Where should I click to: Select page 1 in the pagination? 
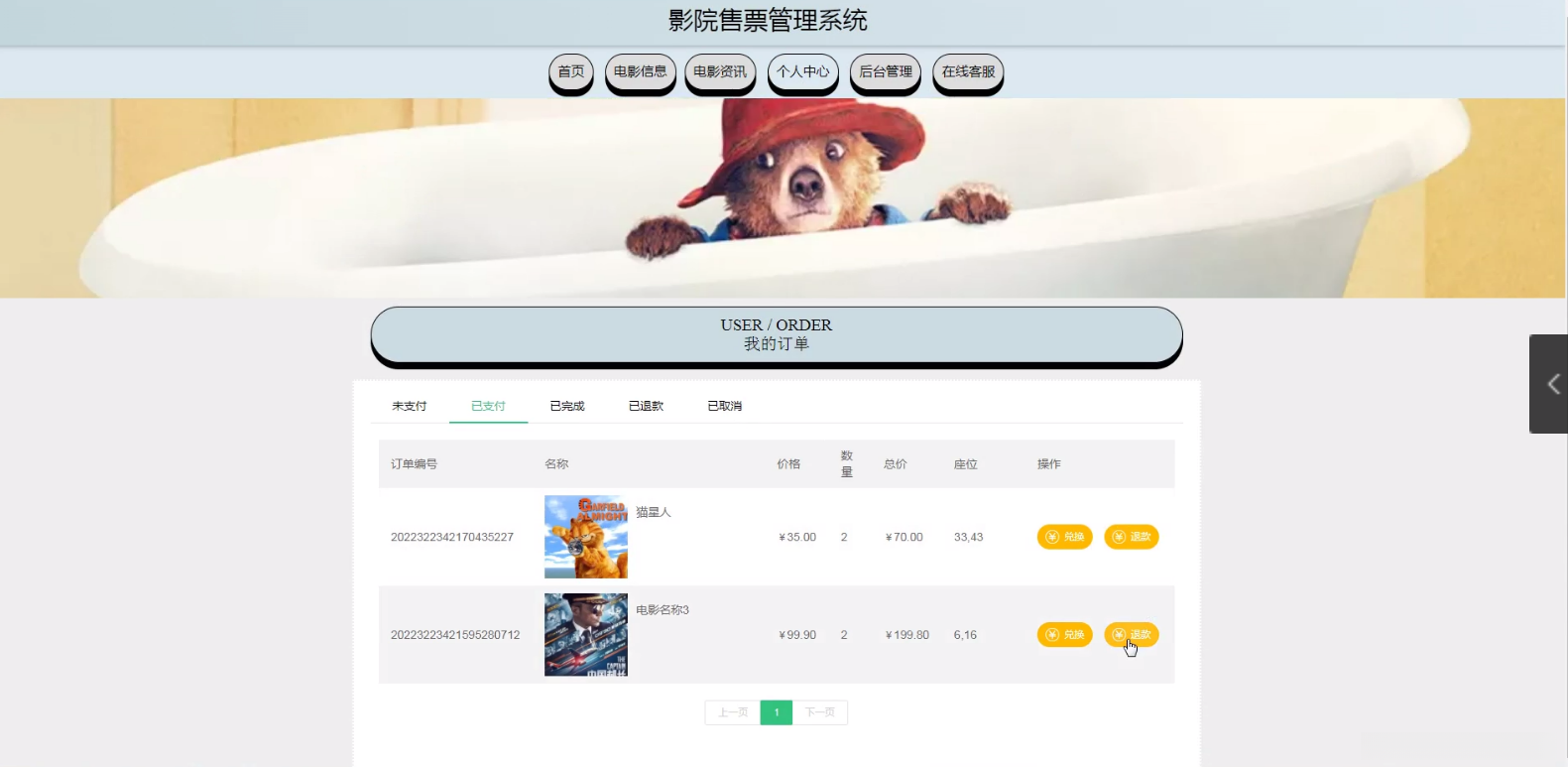(777, 712)
